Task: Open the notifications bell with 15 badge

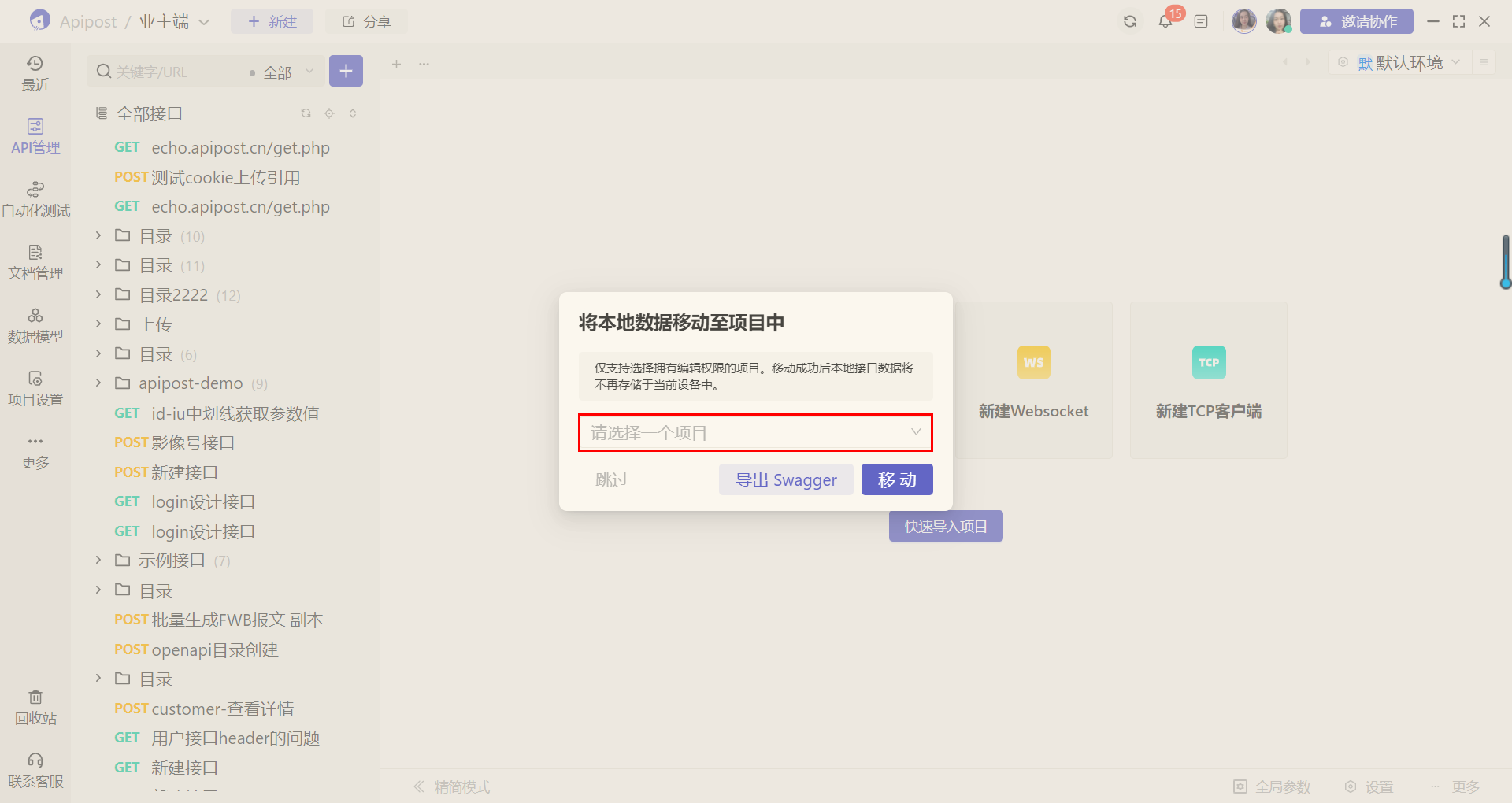Action: (x=1166, y=20)
